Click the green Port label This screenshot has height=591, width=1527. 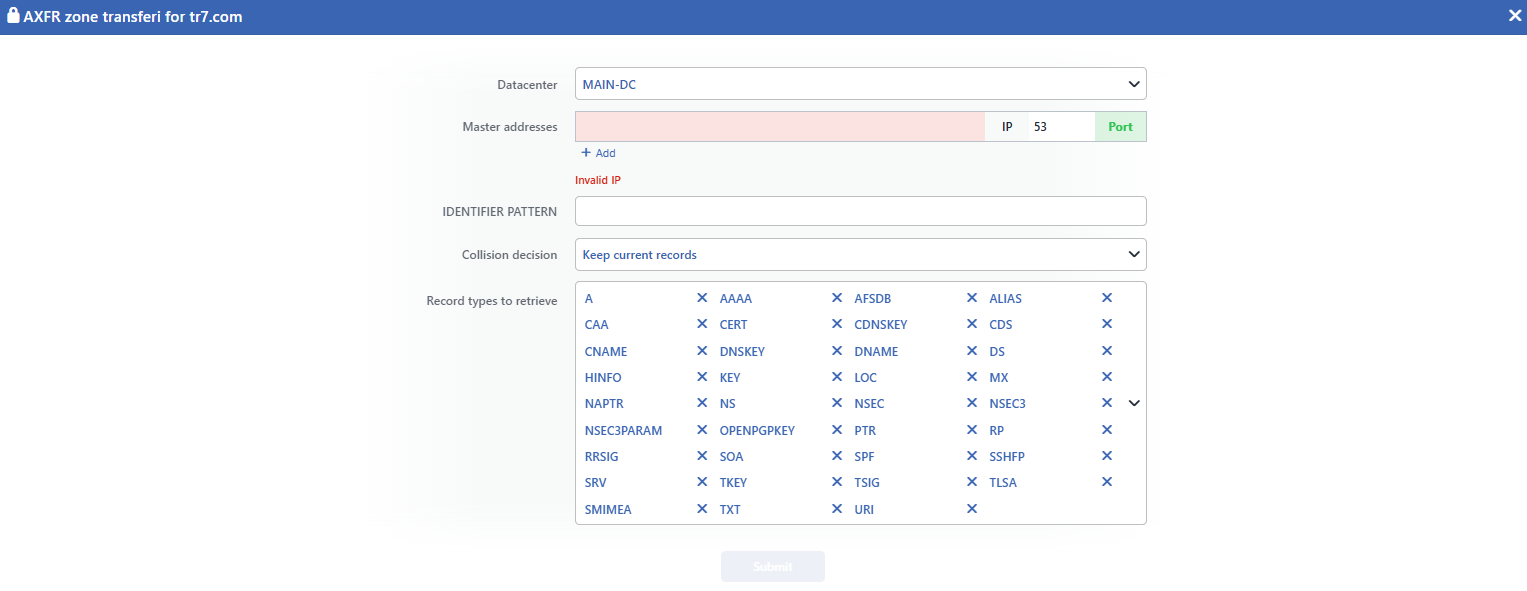coord(1121,127)
